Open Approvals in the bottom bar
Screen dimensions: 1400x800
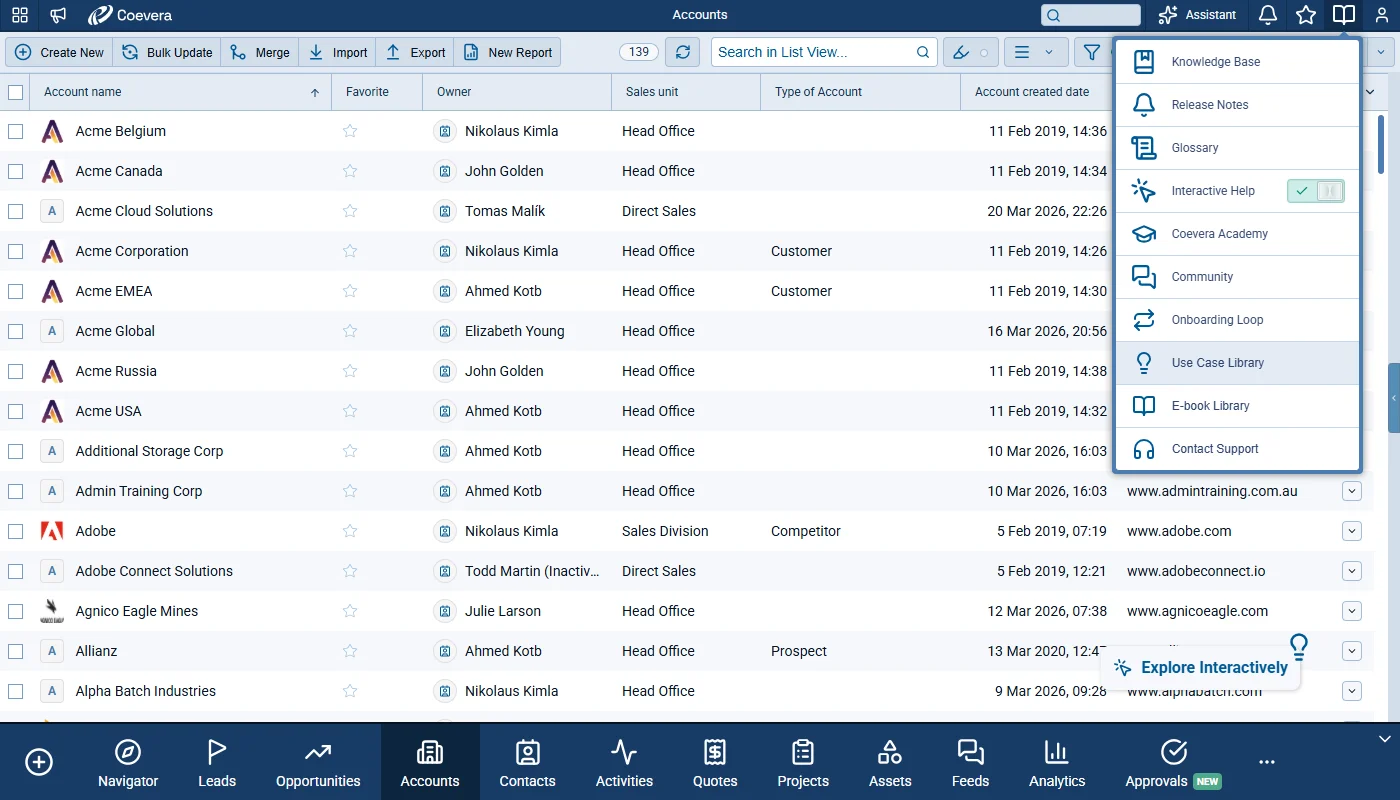[1173, 764]
